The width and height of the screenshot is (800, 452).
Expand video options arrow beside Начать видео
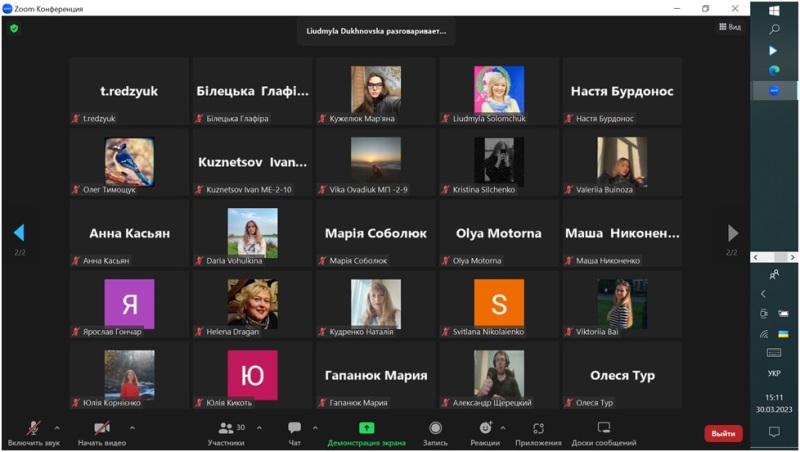tap(132, 428)
